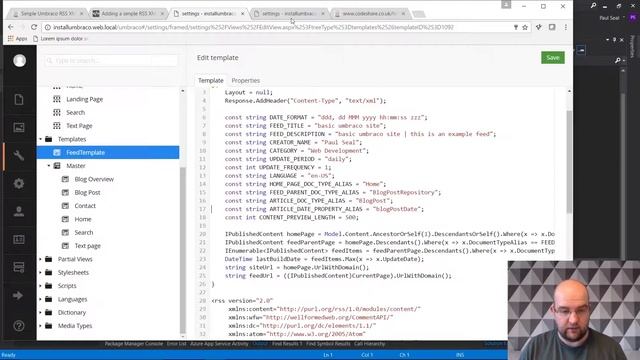Open the Forms section icon
Image resolution: width=640 pixels, height=360 pixels.
coord(19,267)
